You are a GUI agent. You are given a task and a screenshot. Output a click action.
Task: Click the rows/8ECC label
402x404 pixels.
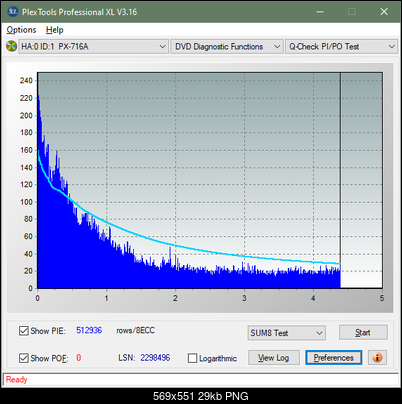coord(135,330)
